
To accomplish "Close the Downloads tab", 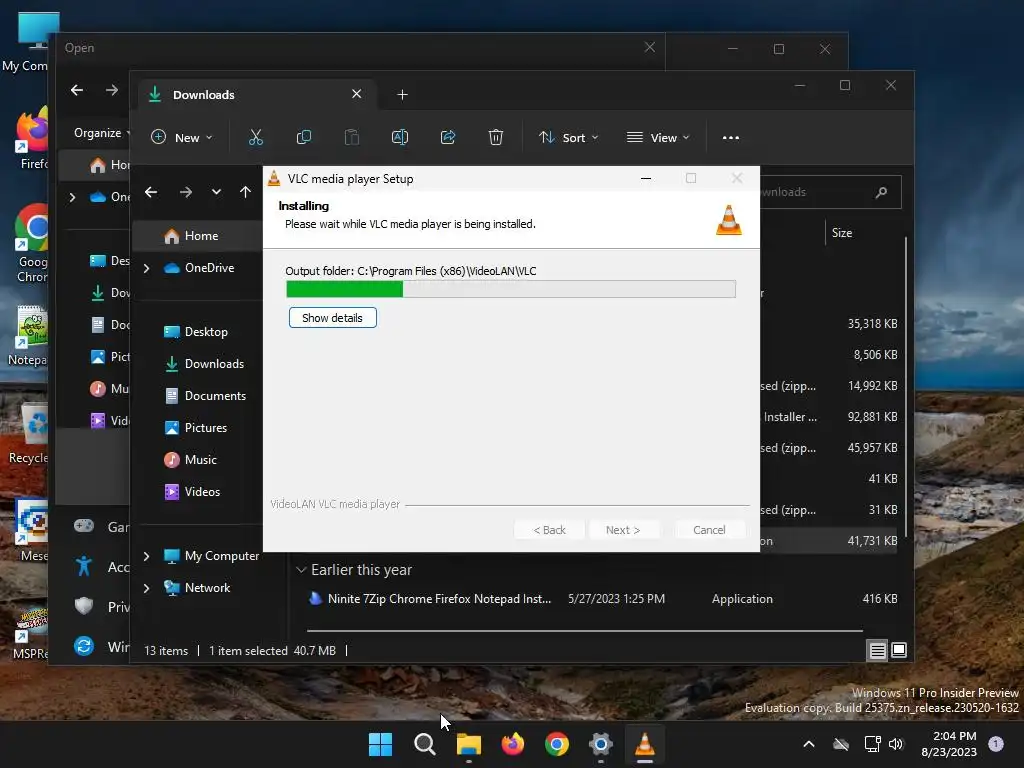I will click(x=357, y=94).
